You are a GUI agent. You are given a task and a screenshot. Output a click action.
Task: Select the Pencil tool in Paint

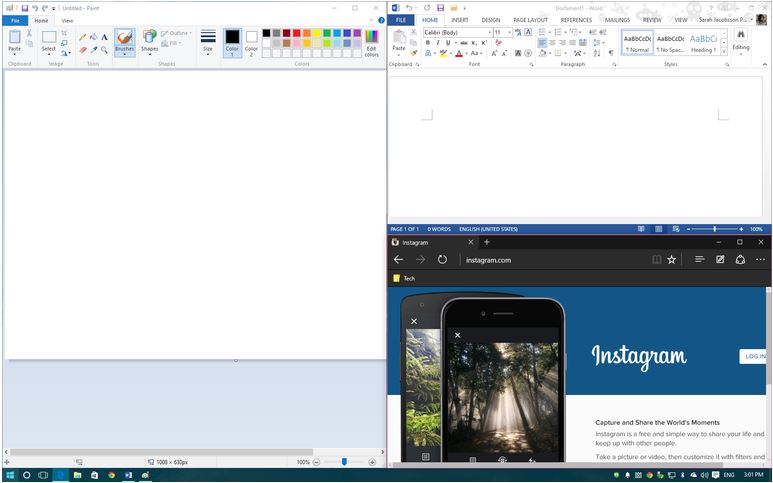pos(83,37)
